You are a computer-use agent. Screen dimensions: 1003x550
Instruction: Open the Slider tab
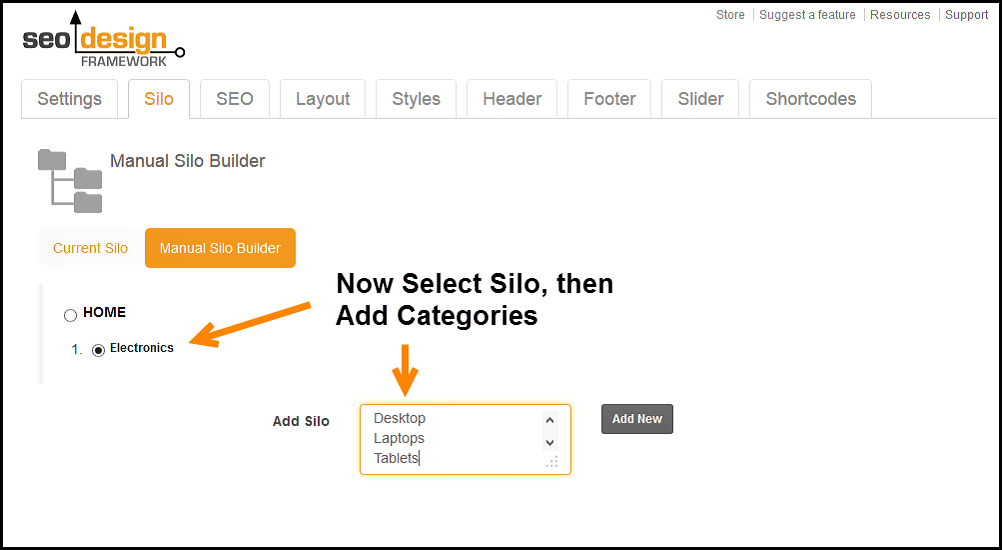point(700,99)
